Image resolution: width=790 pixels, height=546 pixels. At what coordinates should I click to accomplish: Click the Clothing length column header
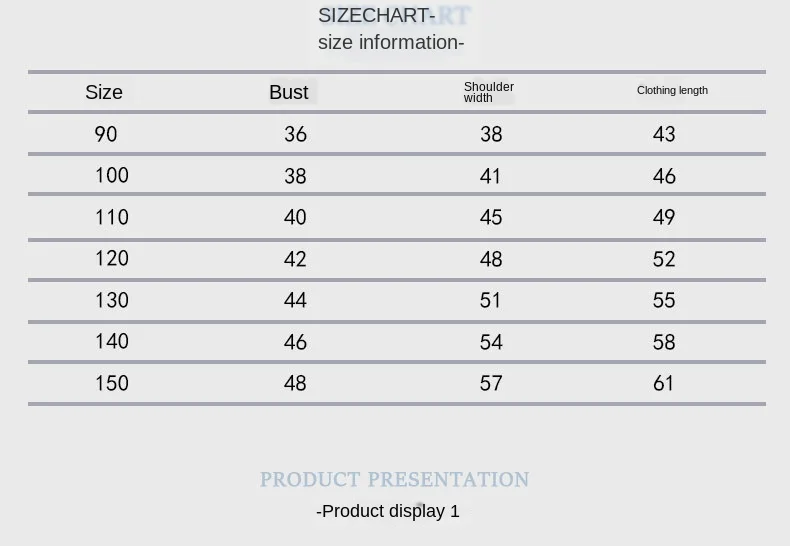click(672, 90)
